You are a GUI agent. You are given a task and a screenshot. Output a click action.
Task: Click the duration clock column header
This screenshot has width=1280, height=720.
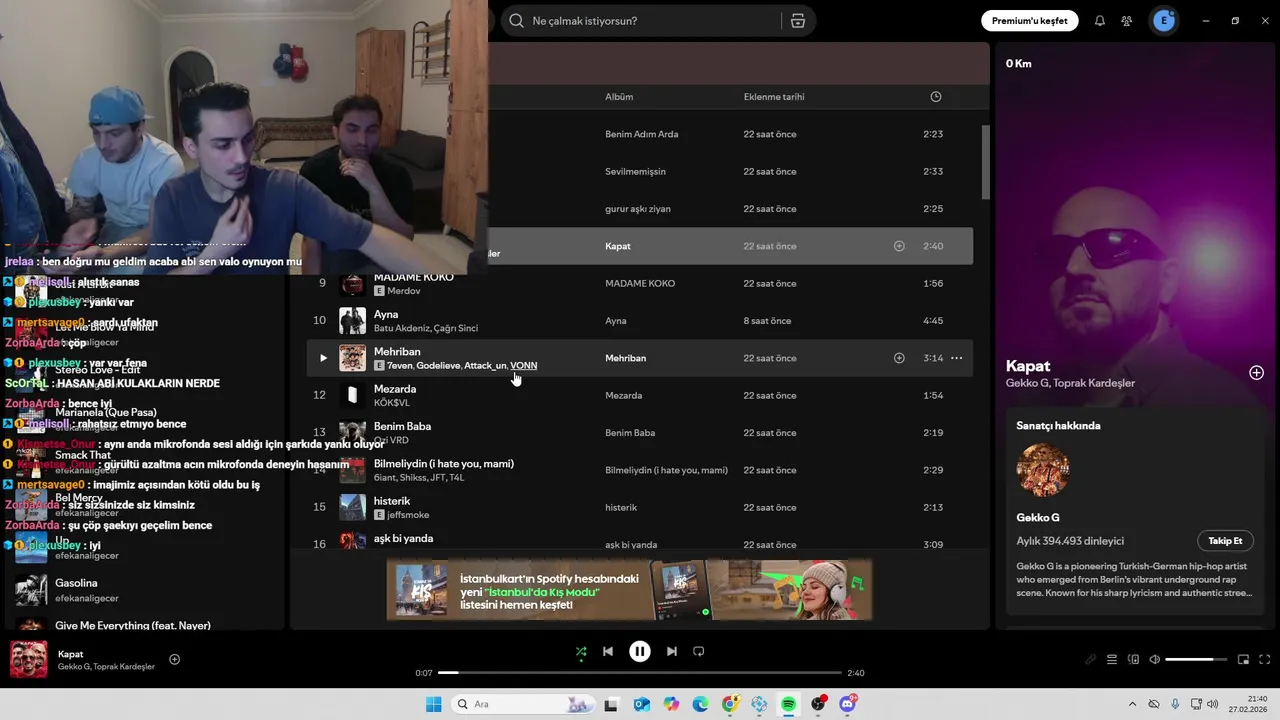(936, 97)
